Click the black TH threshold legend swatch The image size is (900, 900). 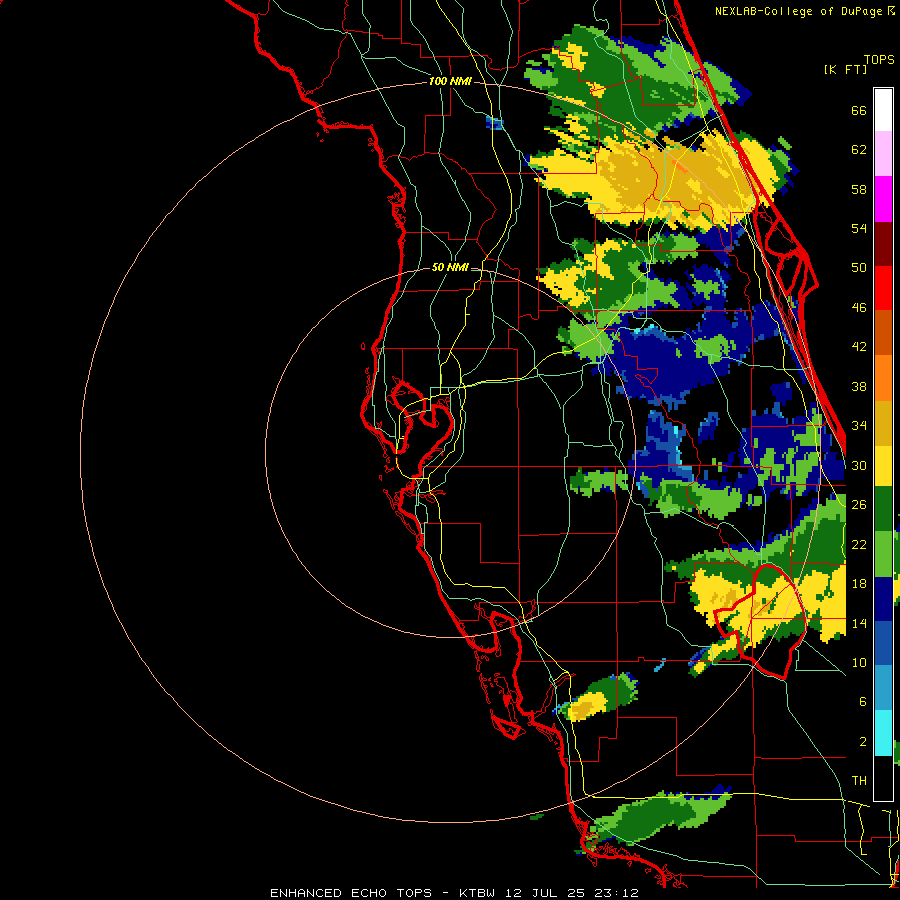pyautogui.click(x=883, y=778)
